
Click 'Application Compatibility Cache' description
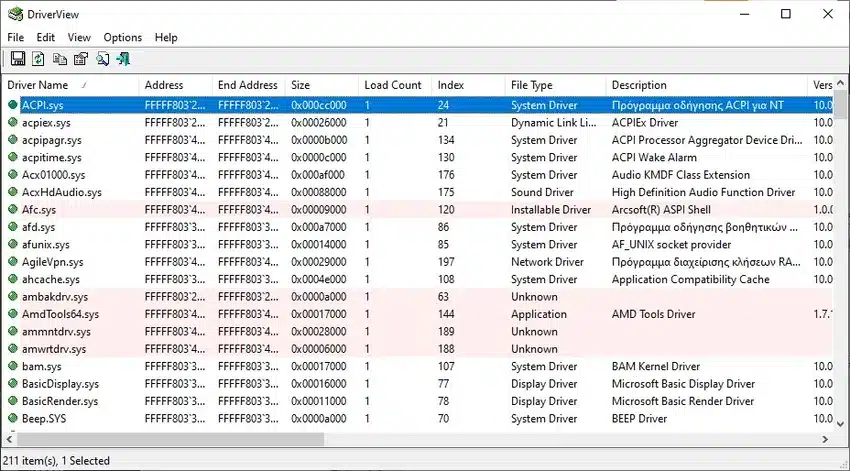[690, 279]
